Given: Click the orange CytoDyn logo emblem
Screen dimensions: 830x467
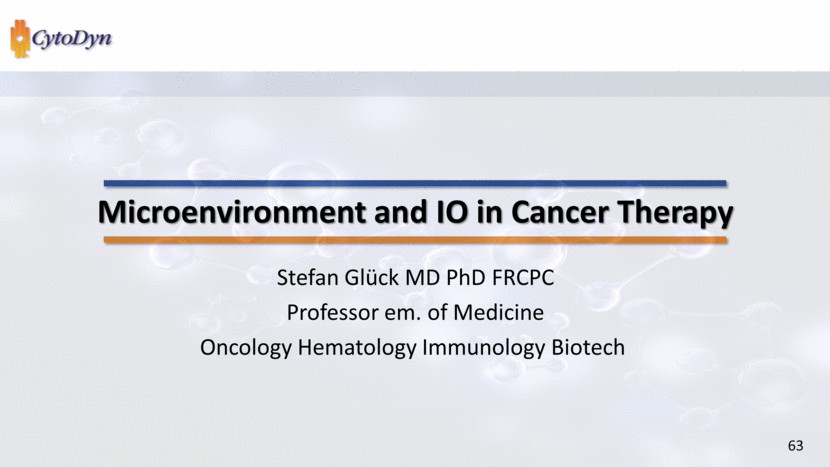Looking at the screenshot, I should (x=20, y=39).
